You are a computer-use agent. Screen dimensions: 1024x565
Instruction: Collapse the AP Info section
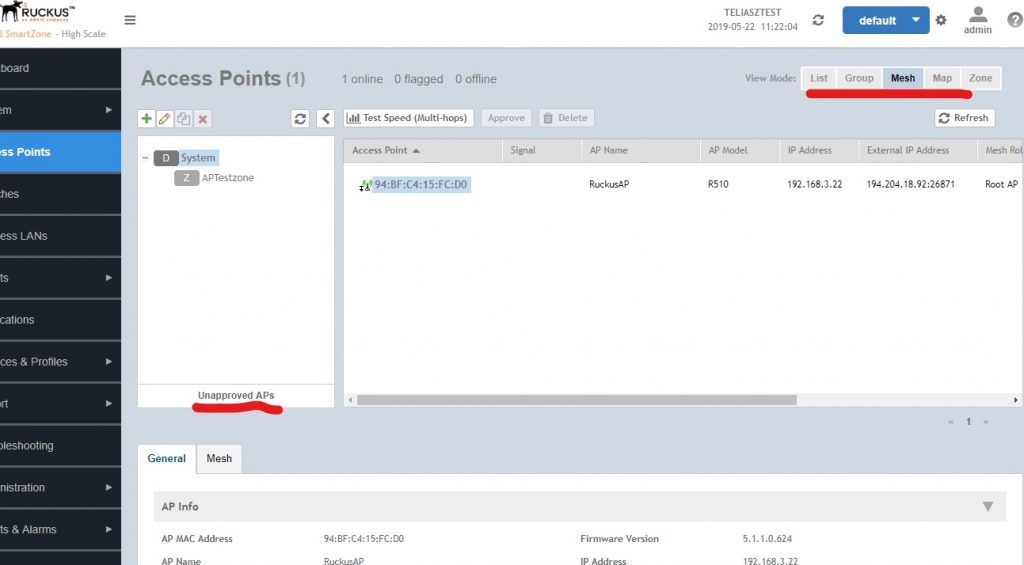(x=988, y=507)
